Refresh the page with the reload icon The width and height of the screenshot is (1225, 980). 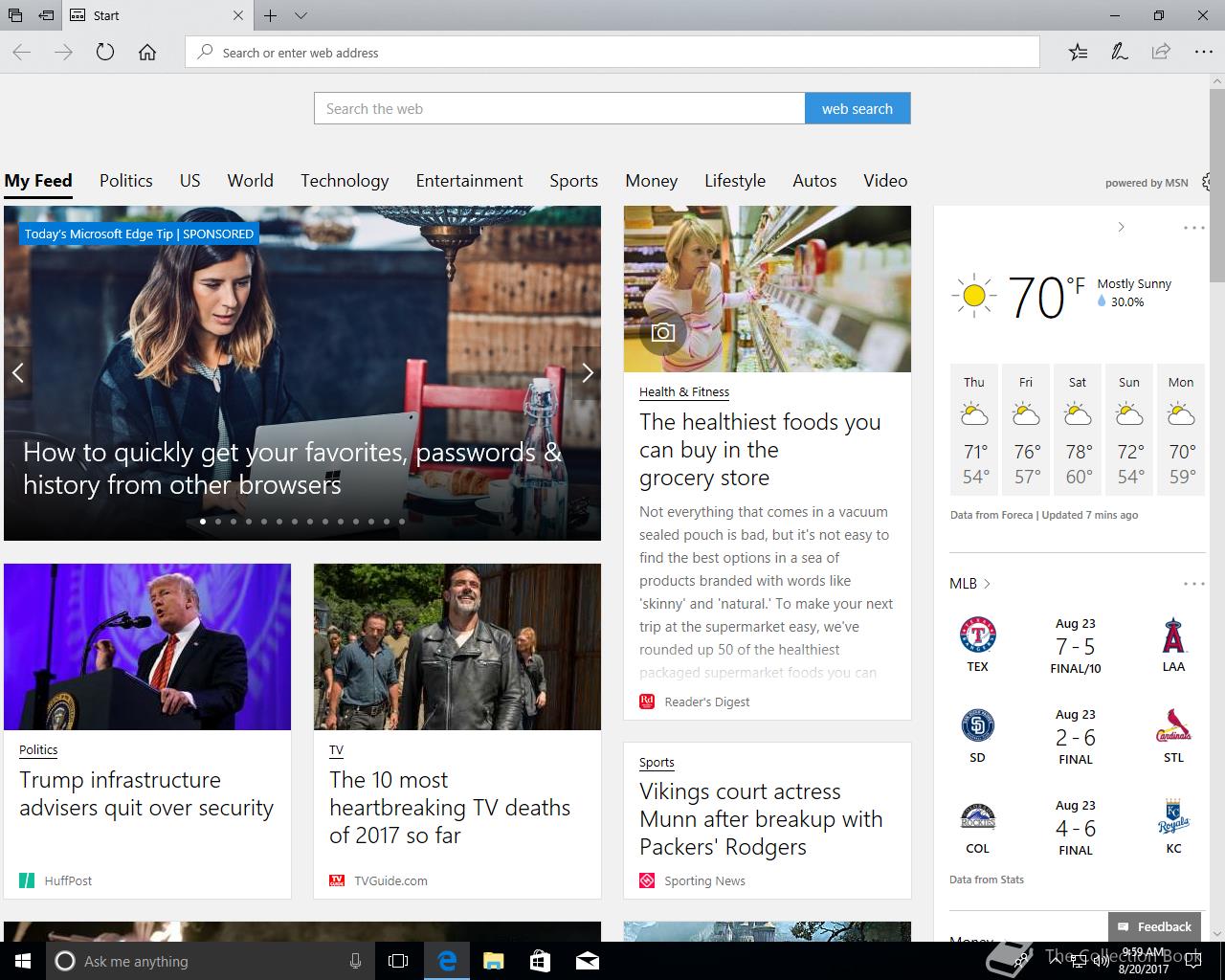pyautogui.click(x=105, y=53)
